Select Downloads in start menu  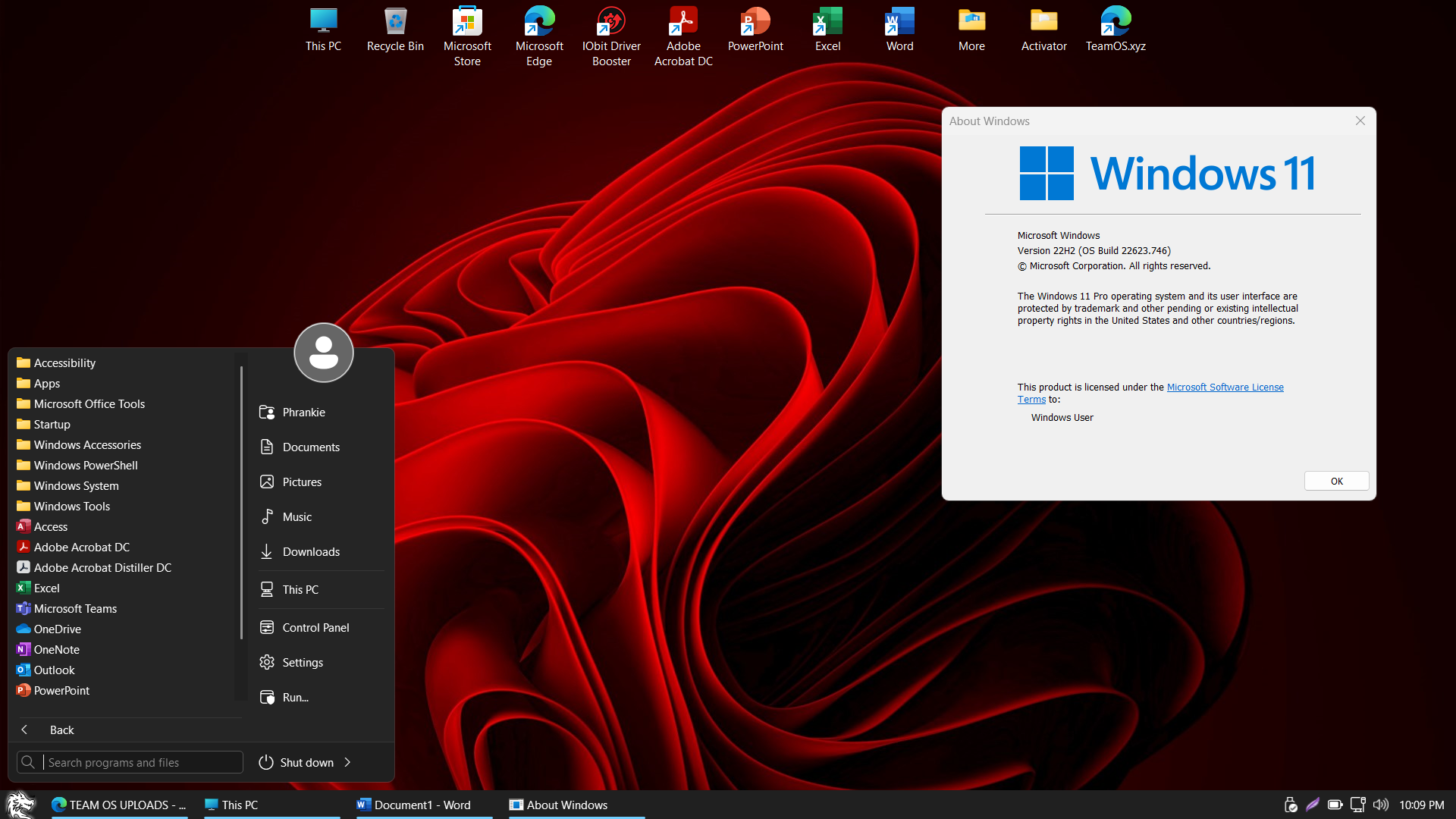[x=311, y=552]
